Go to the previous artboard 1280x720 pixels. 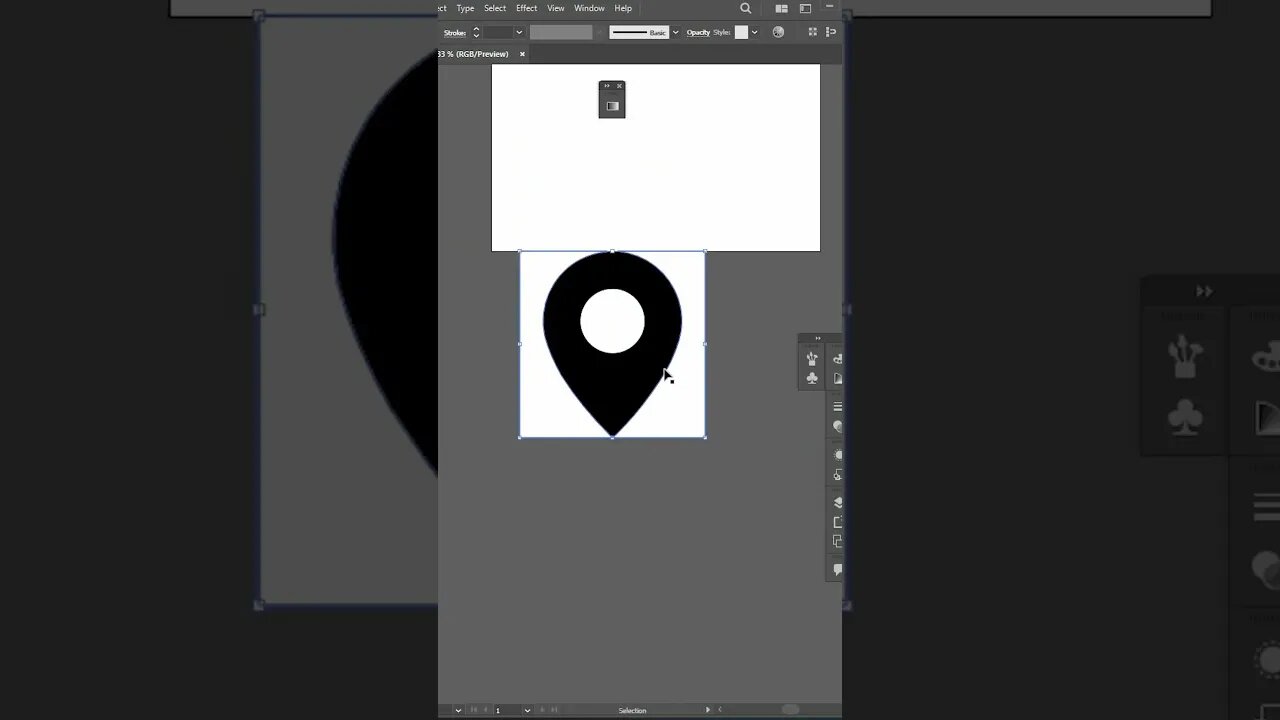485,710
